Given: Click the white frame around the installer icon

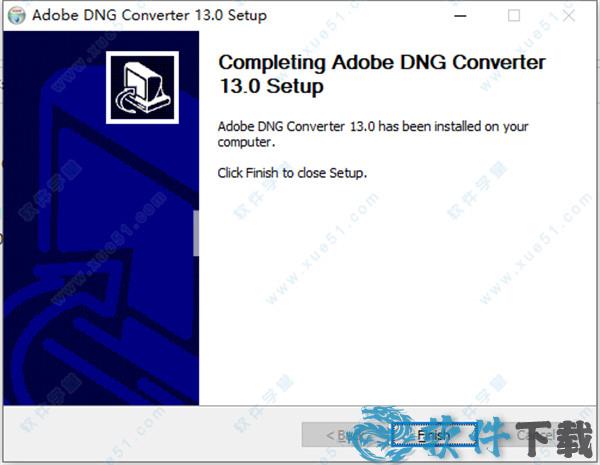Looking at the screenshot, I should click(142, 54).
